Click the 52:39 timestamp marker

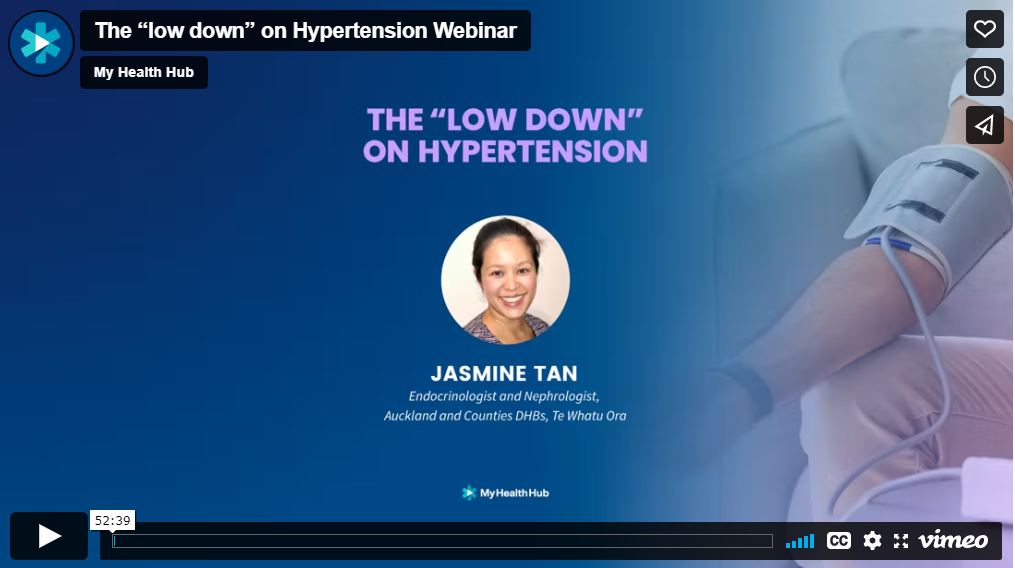[112, 520]
